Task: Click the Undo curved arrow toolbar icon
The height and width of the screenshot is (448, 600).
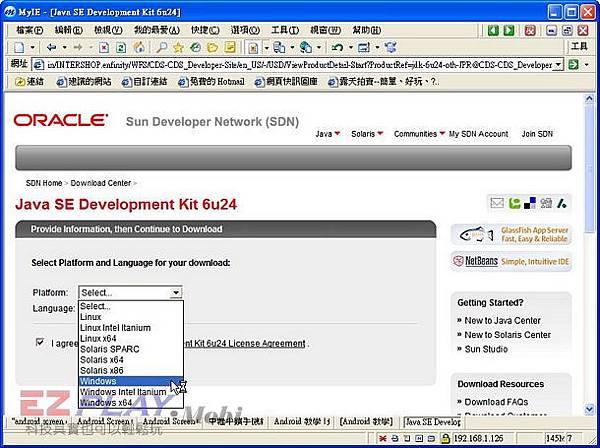Action: click(x=337, y=47)
